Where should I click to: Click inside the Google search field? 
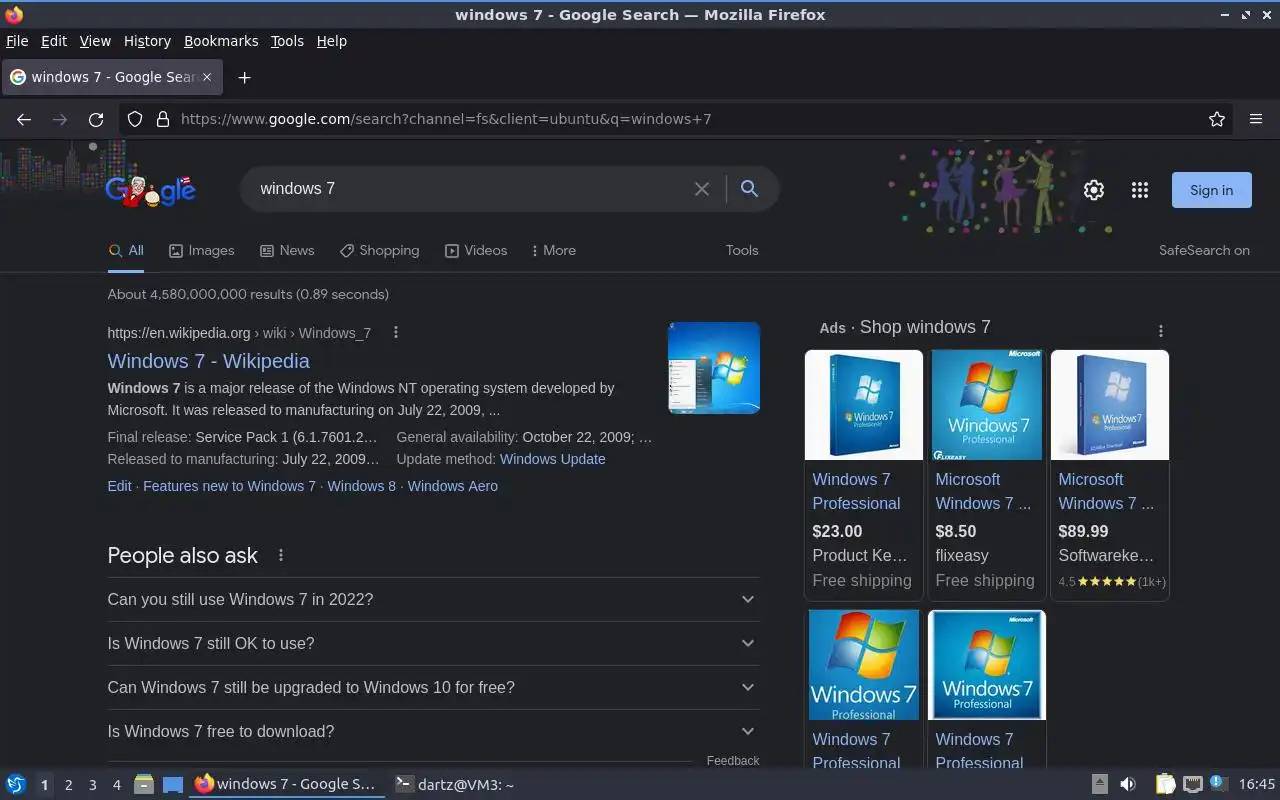coord(470,189)
